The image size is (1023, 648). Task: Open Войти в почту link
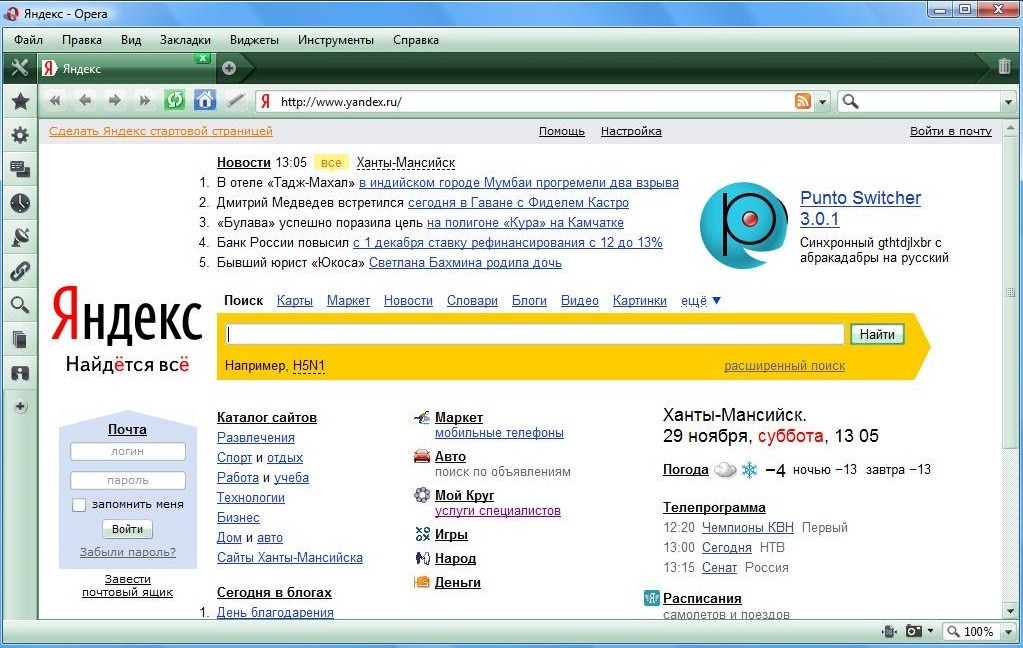coord(951,131)
